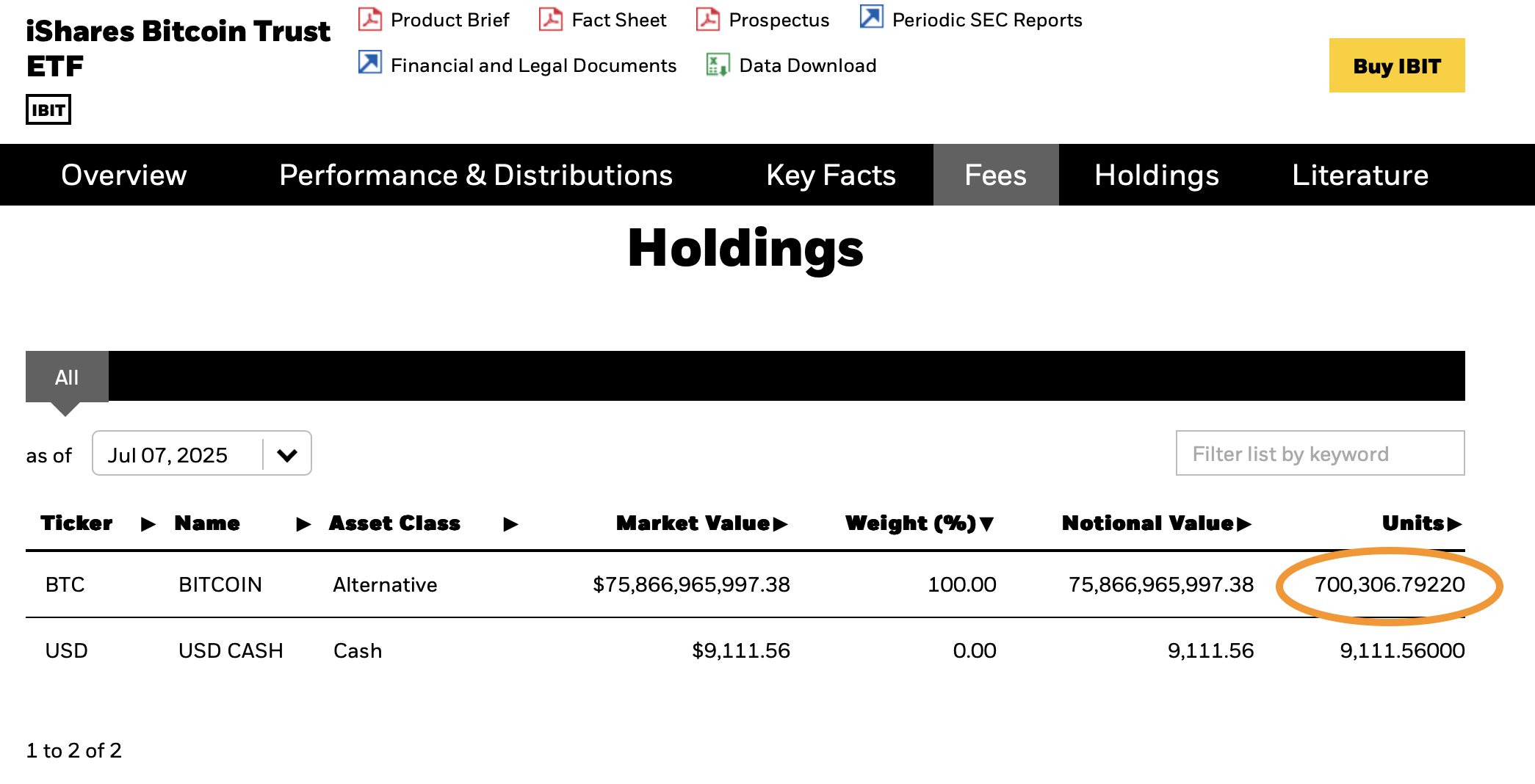Image resolution: width=1535 pixels, height=784 pixels.
Task: Switch to the Holdings navigation tab
Action: coord(1156,175)
